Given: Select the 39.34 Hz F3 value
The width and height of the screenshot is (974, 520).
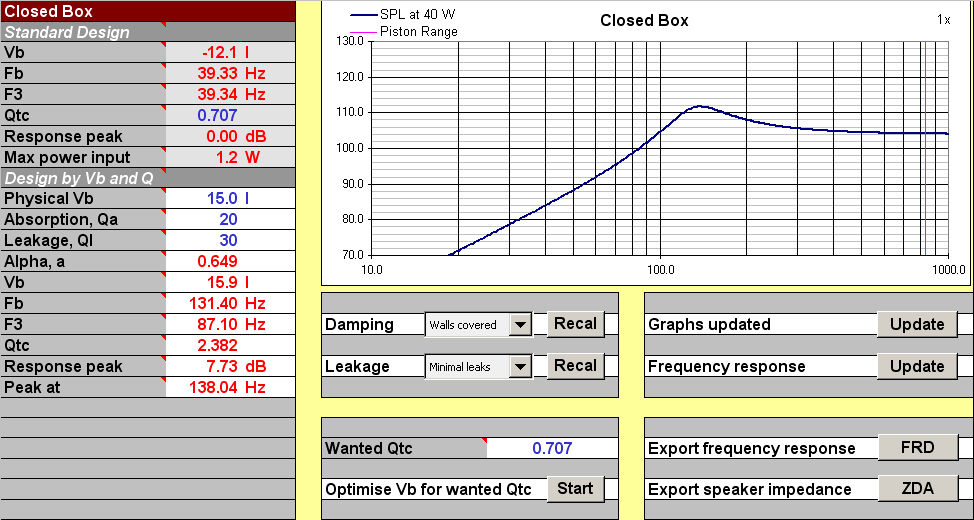Looking at the screenshot, I should [230, 94].
